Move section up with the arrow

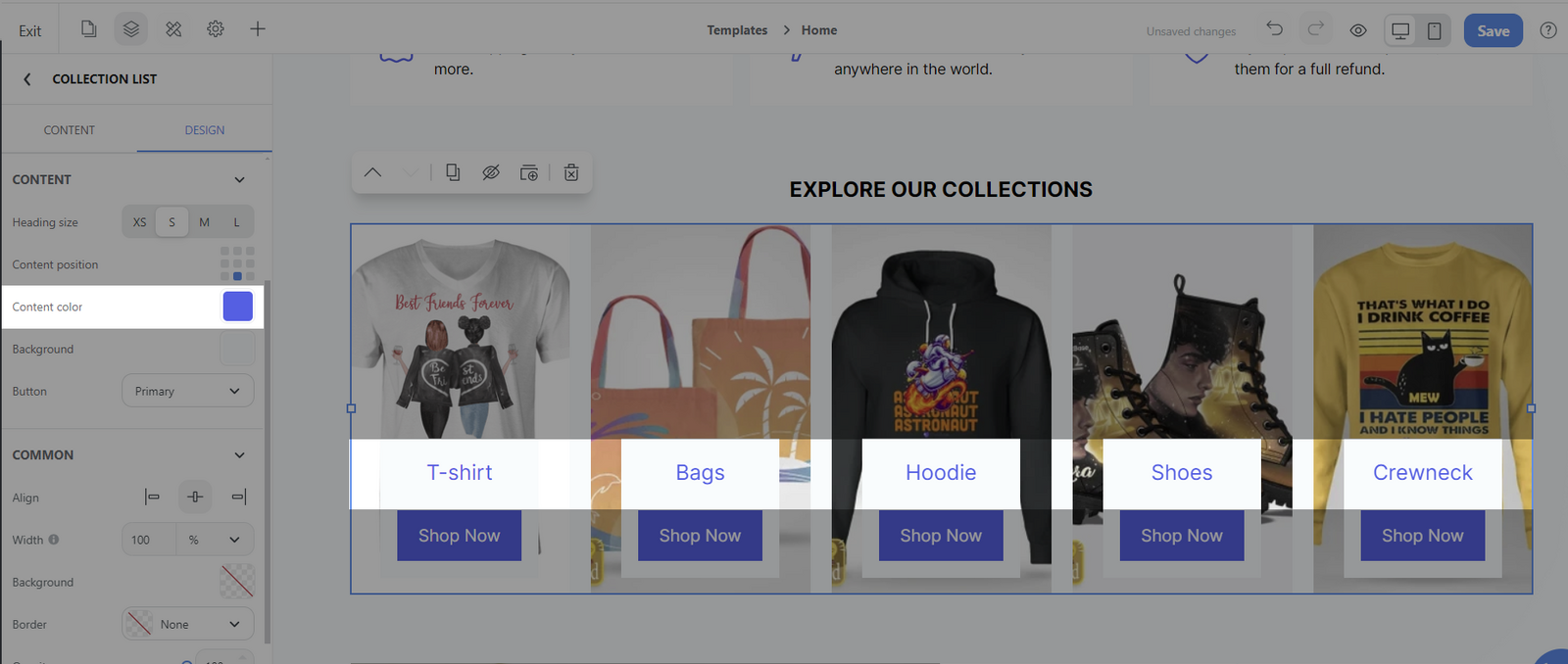click(x=372, y=172)
